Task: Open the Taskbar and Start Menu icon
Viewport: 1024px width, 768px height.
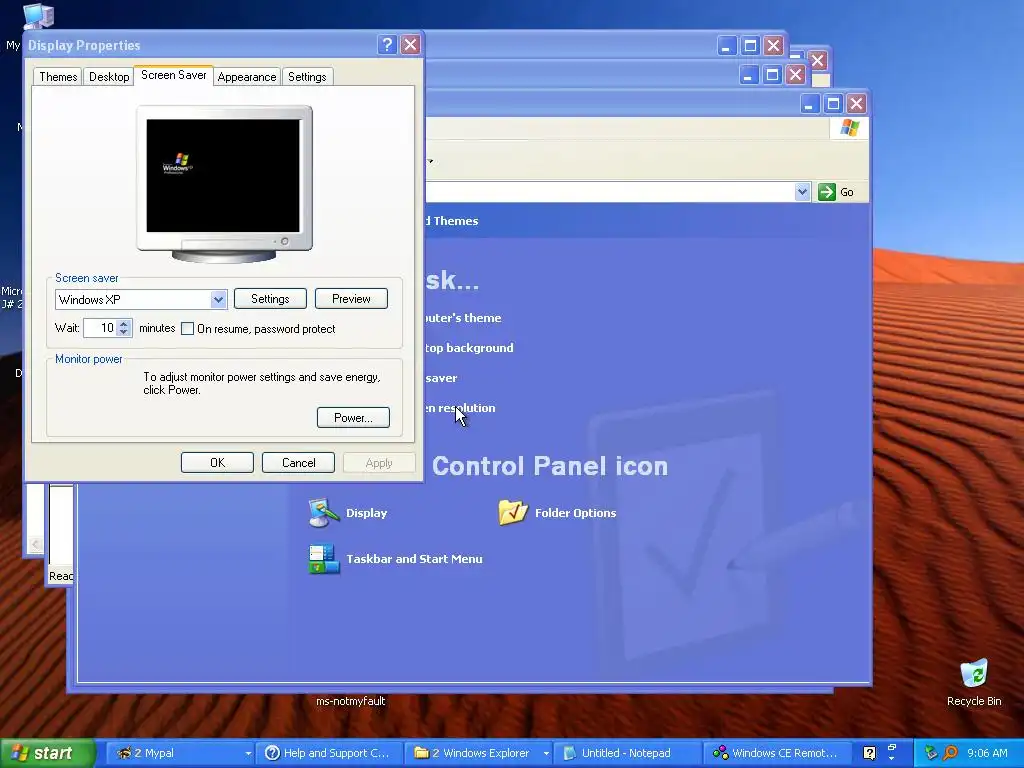Action: coord(324,559)
